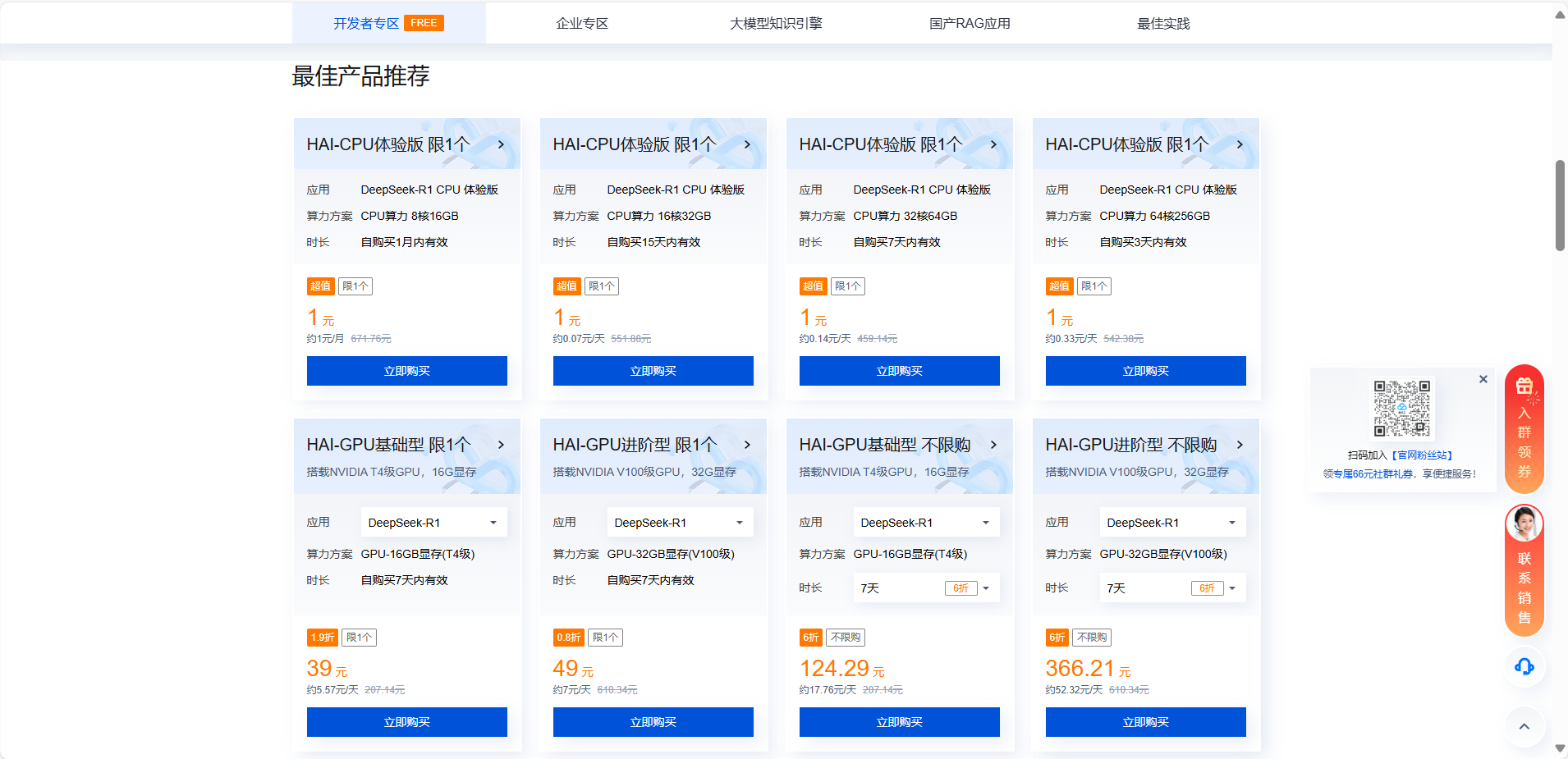Image resolution: width=1568 pixels, height=759 pixels.
Task: Open the 企业专区 tab
Action: click(x=582, y=23)
